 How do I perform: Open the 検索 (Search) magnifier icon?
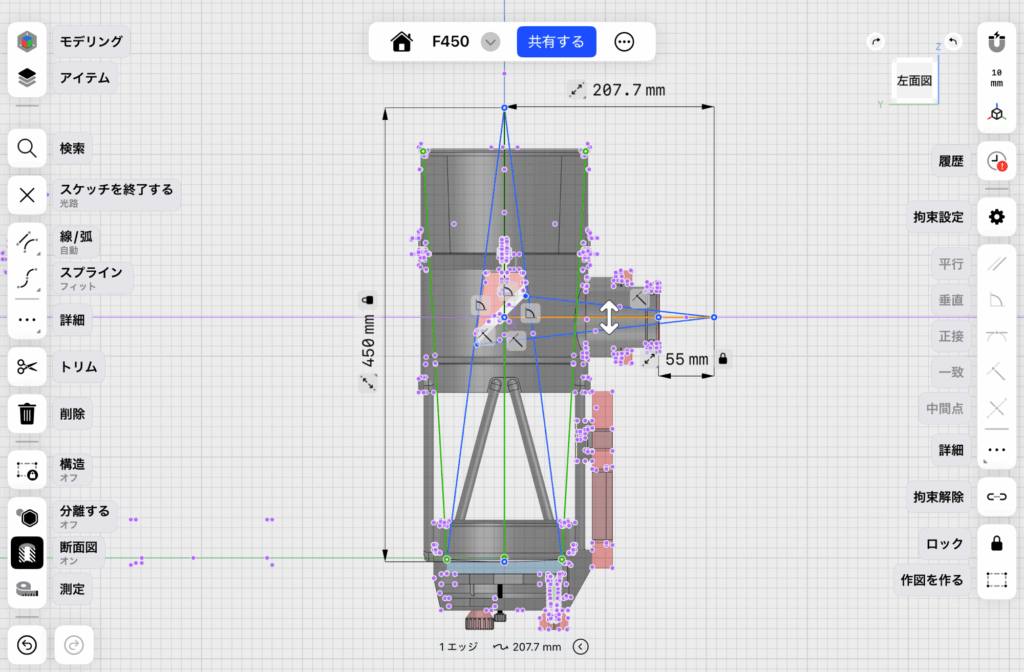click(x=27, y=149)
